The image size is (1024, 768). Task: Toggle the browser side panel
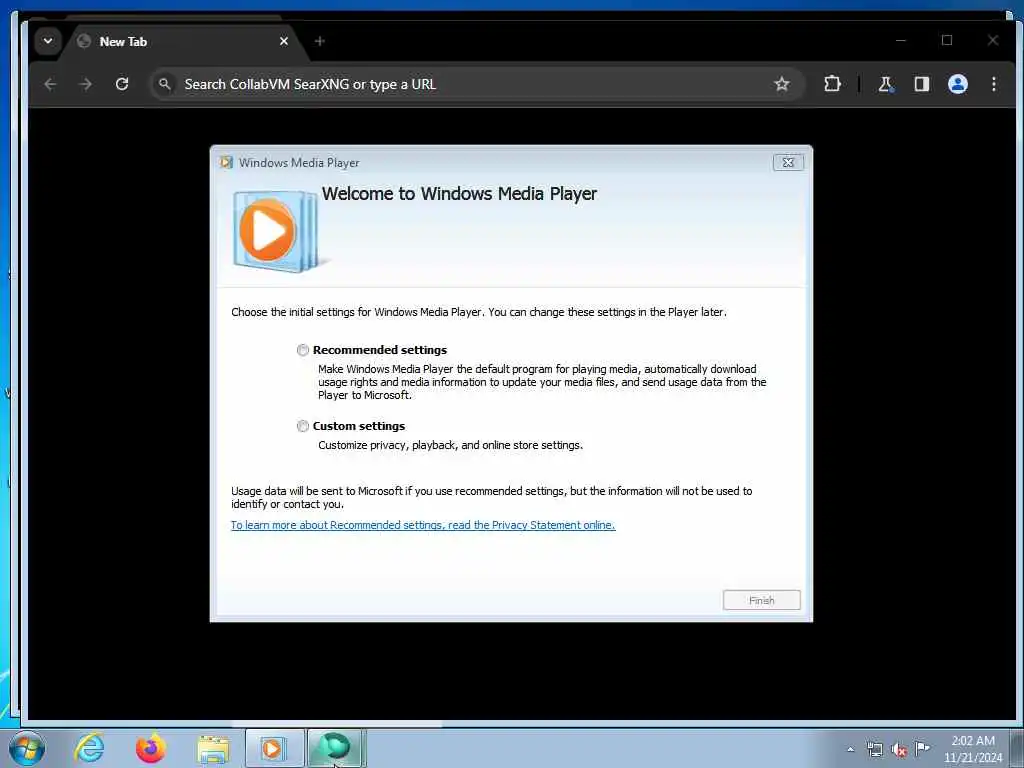(x=921, y=84)
